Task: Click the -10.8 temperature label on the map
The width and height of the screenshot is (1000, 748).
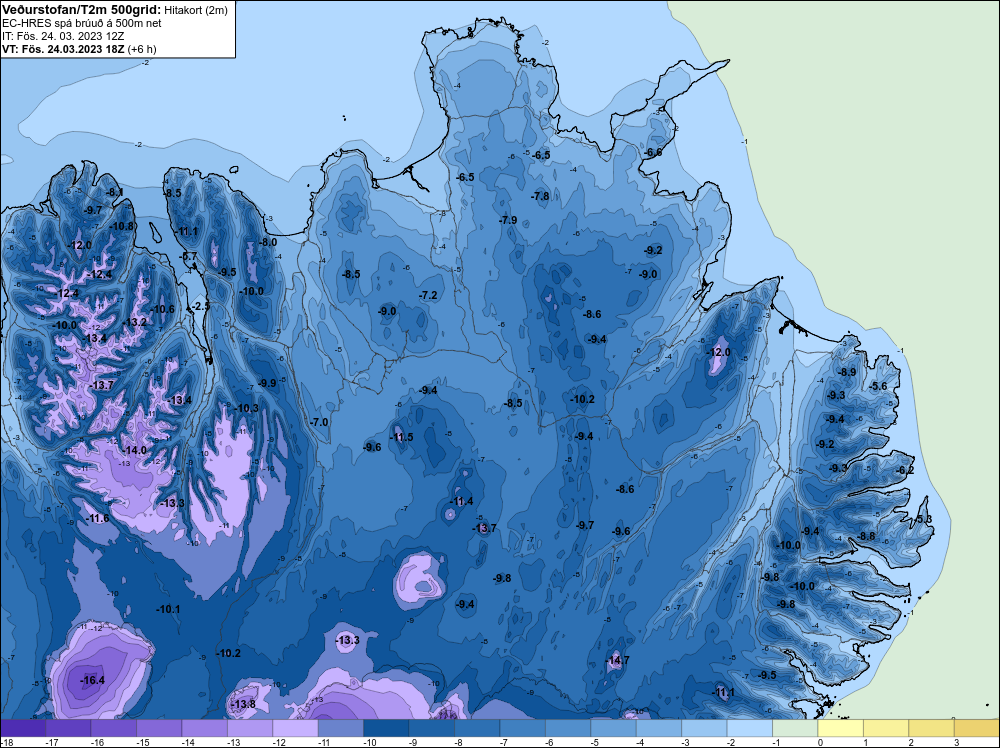Action: point(122,226)
